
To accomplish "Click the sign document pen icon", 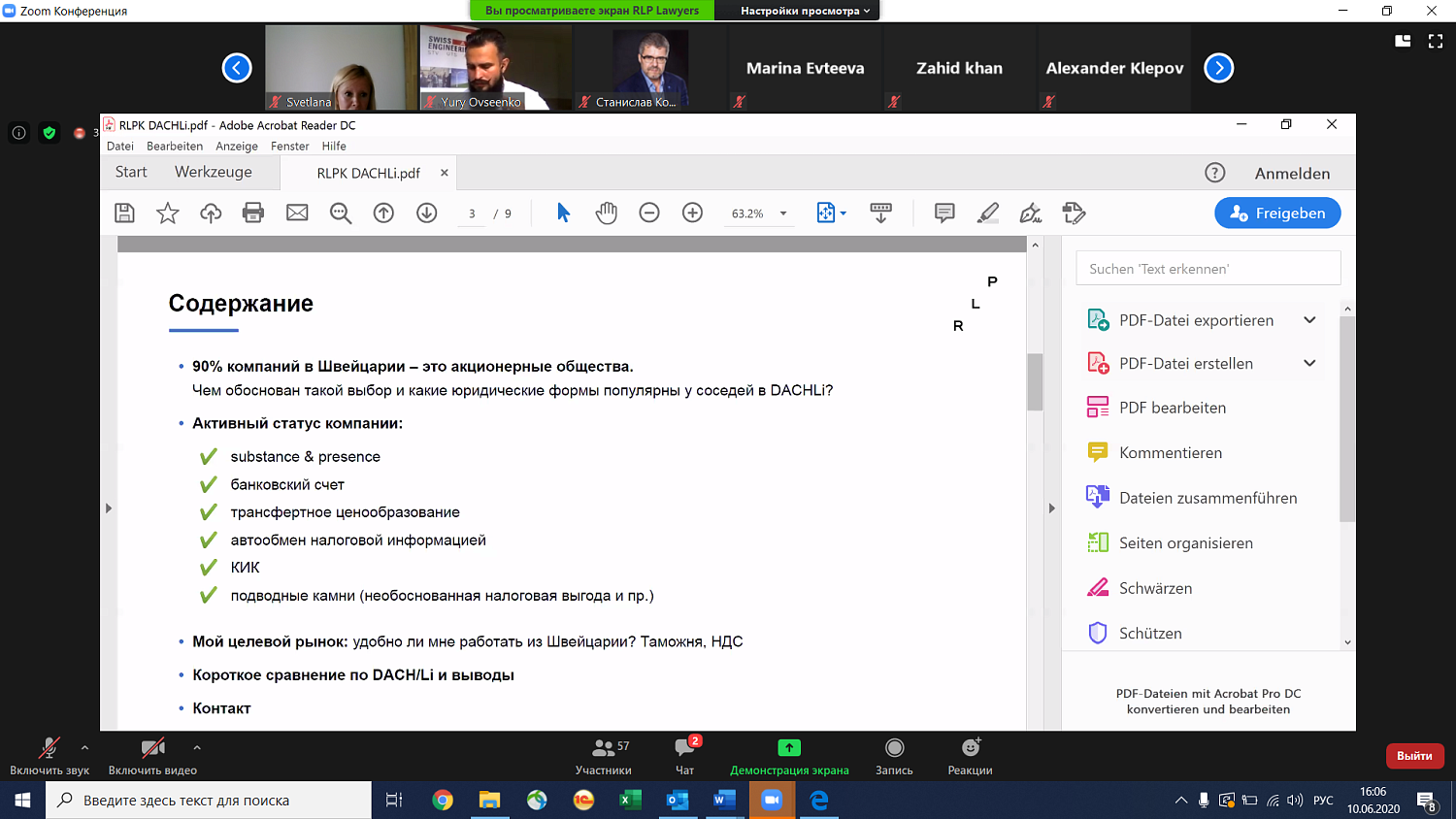I will click(1031, 213).
